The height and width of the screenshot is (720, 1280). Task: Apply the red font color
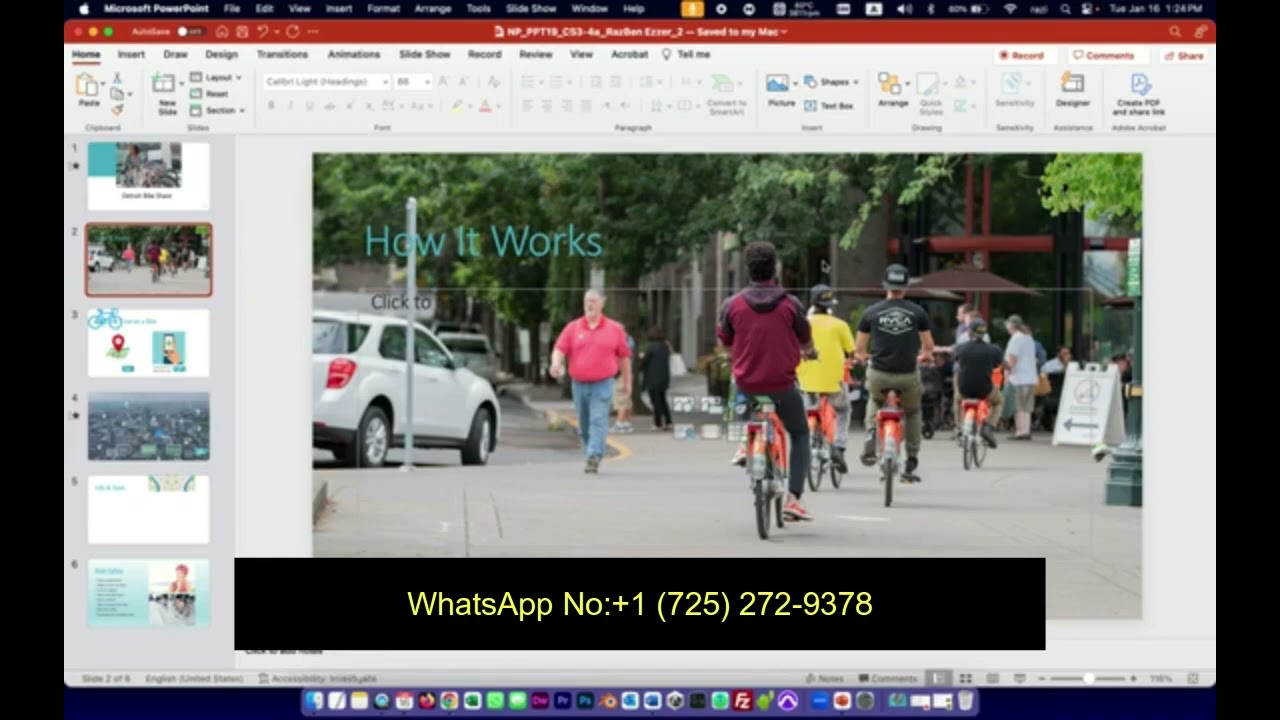click(x=485, y=105)
